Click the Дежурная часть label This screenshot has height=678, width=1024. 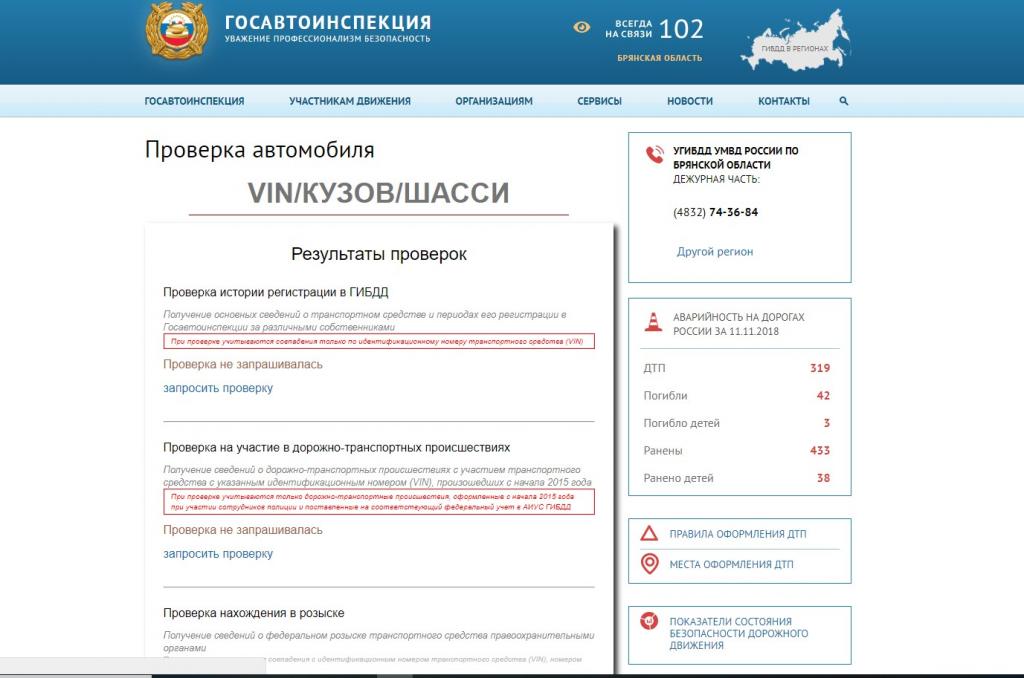(x=716, y=179)
